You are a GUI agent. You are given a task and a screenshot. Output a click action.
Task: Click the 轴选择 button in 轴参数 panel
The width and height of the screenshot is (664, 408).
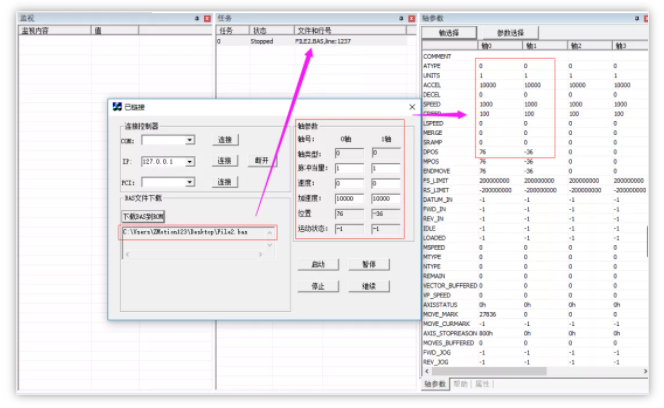click(449, 33)
